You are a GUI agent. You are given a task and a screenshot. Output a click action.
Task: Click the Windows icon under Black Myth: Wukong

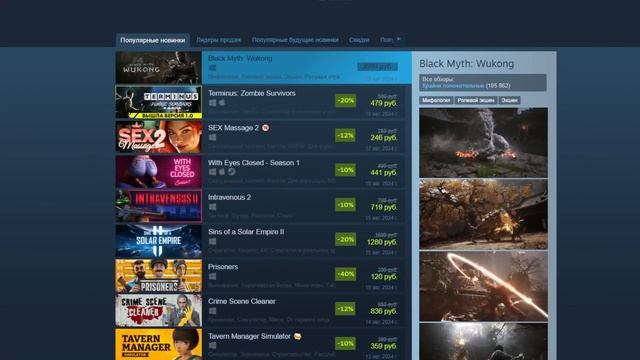(x=212, y=68)
